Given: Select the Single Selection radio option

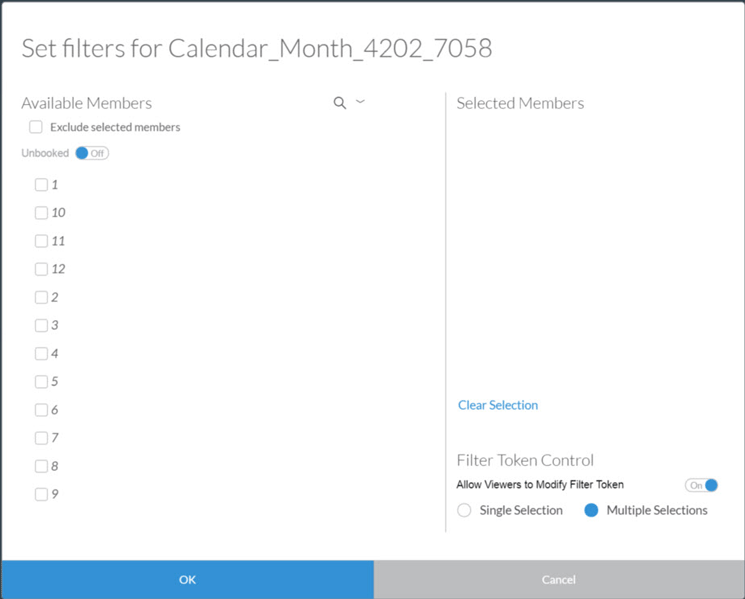Looking at the screenshot, I should pyautogui.click(x=464, y=510).
